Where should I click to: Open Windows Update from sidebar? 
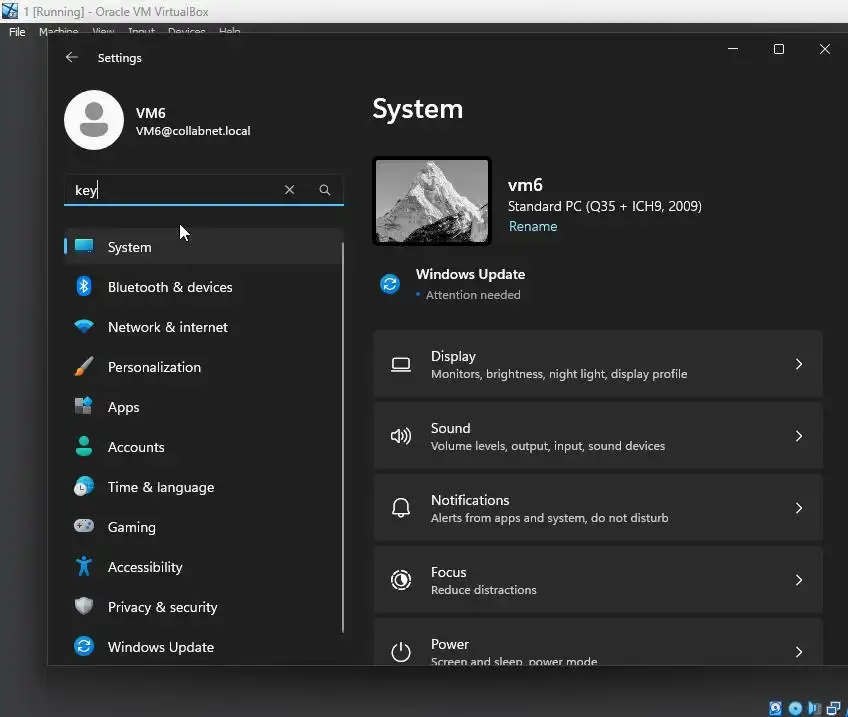coord(203,647)
